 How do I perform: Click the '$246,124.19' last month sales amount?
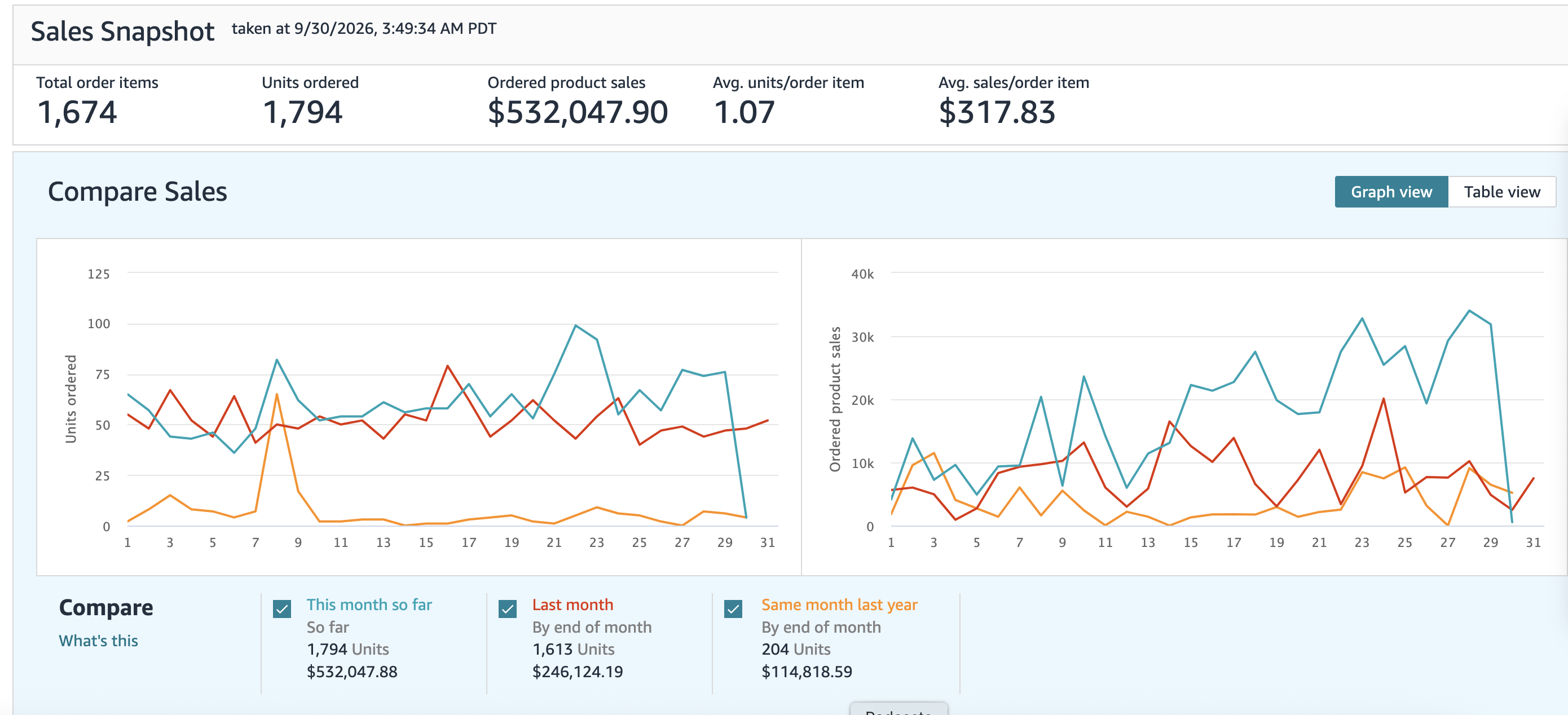pyautogui.click(x=578, y=672)
